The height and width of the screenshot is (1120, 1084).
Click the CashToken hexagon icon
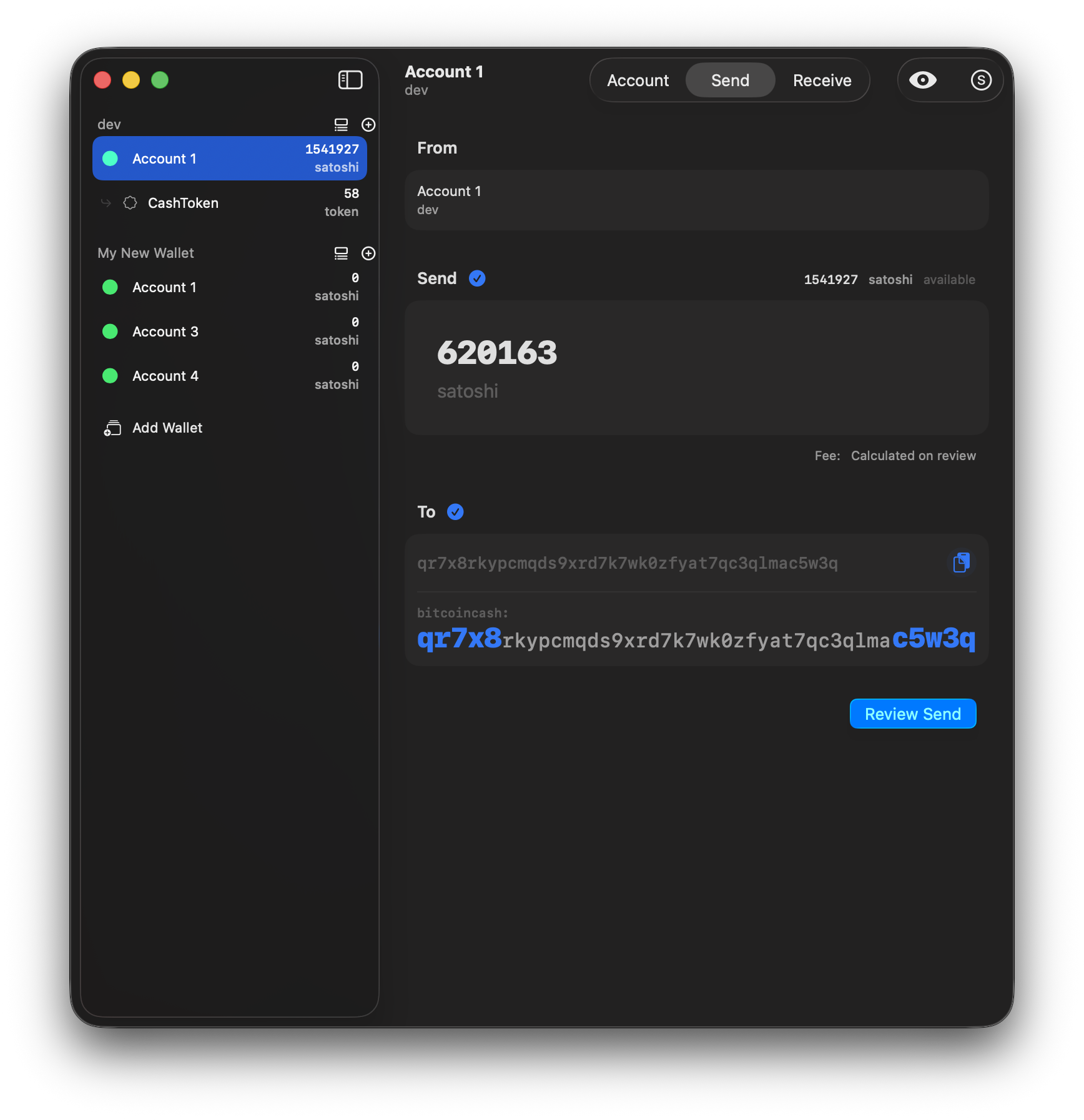click(130, 203)
